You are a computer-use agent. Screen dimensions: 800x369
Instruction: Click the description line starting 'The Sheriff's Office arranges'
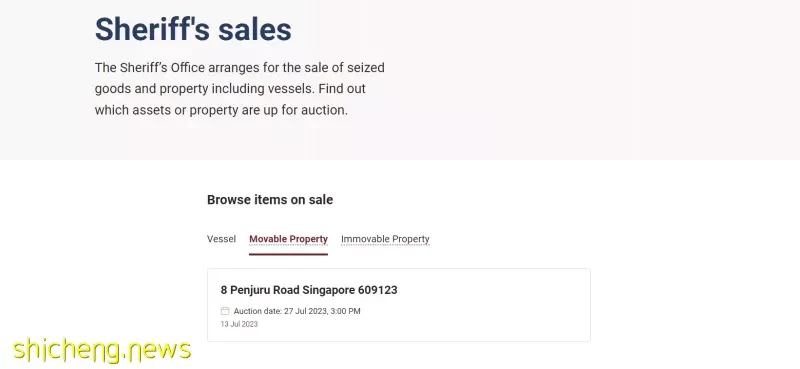pos(240,67)
